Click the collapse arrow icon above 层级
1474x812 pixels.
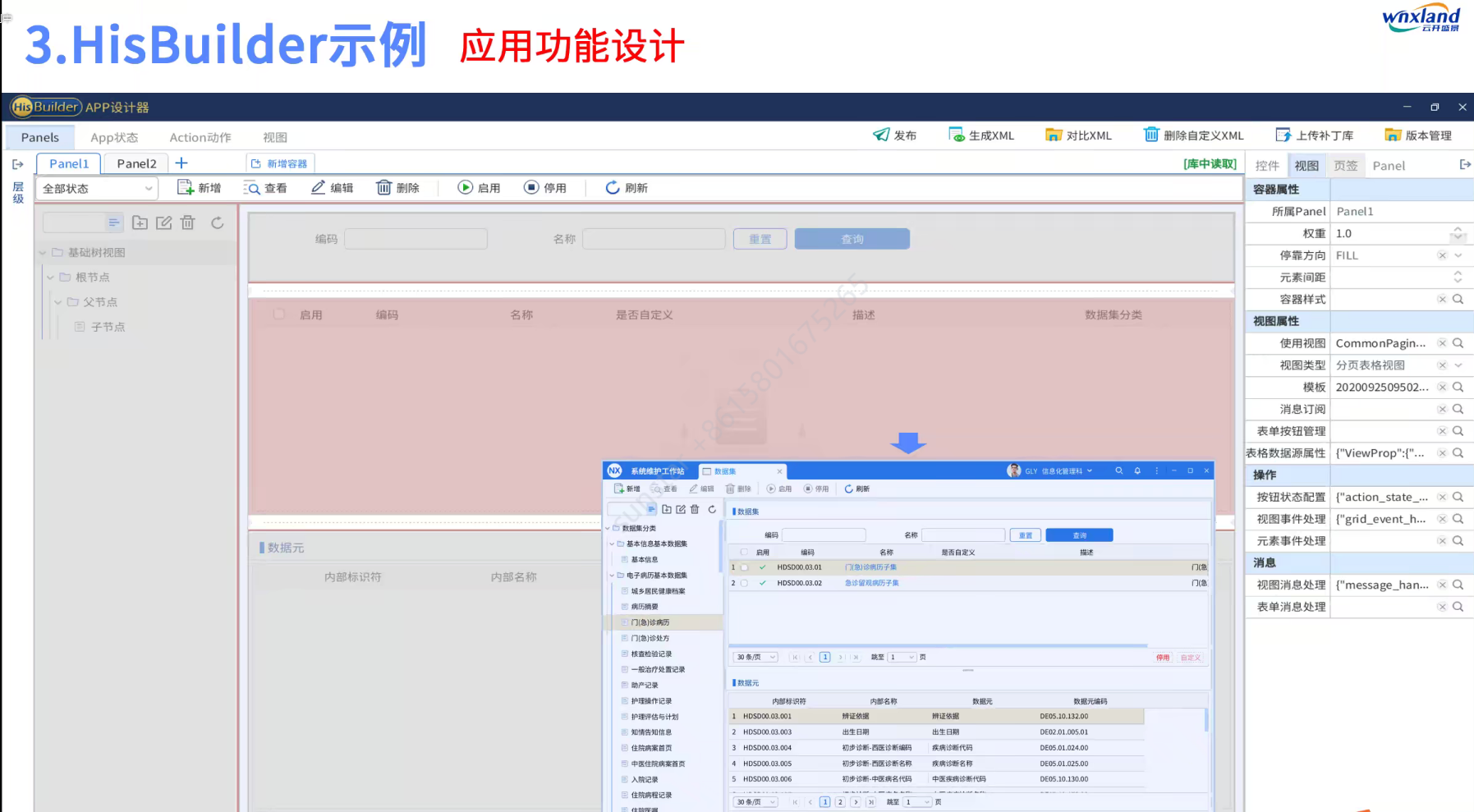[18, 164]
